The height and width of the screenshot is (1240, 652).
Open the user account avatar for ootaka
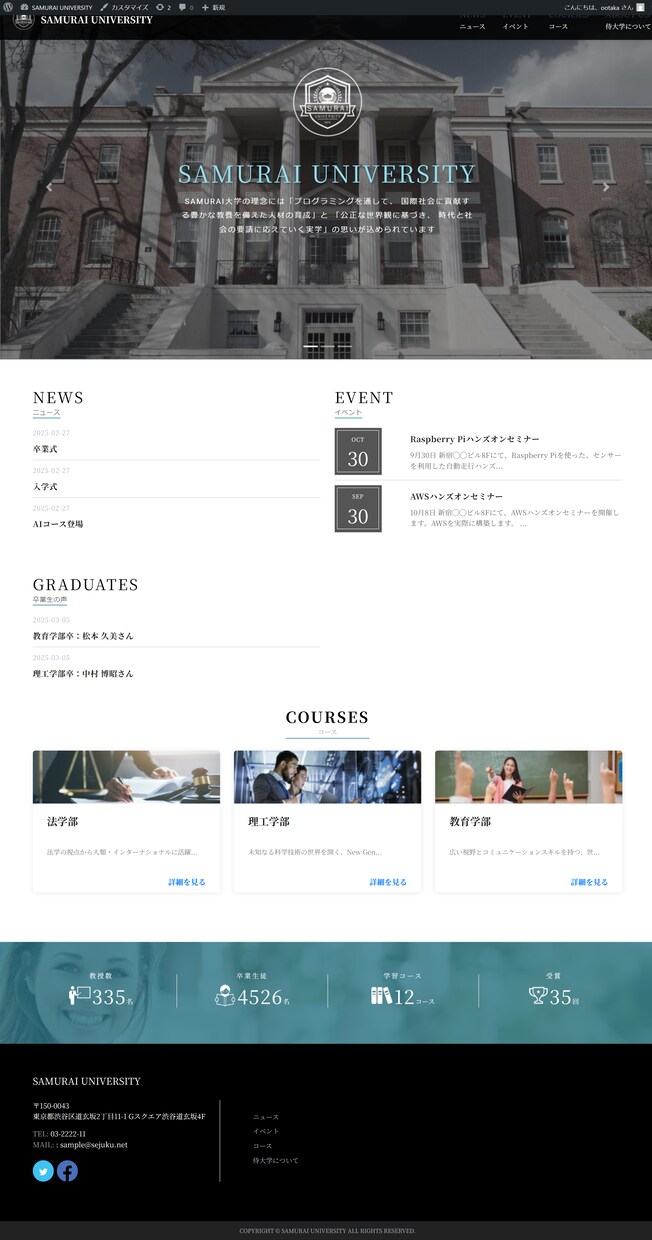[x=640, y=7]
